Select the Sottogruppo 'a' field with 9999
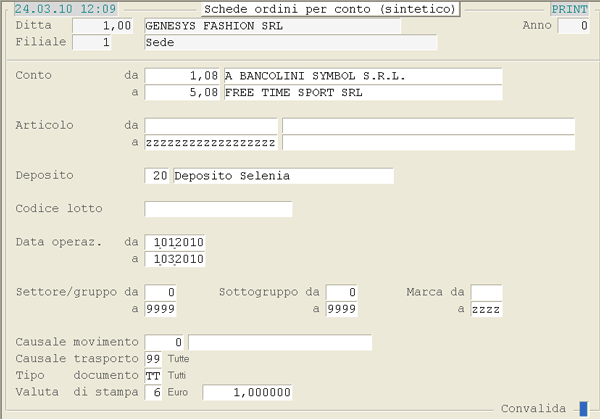Image resolution: width=600 pixels, height=419 pixels. click(341, 310)
